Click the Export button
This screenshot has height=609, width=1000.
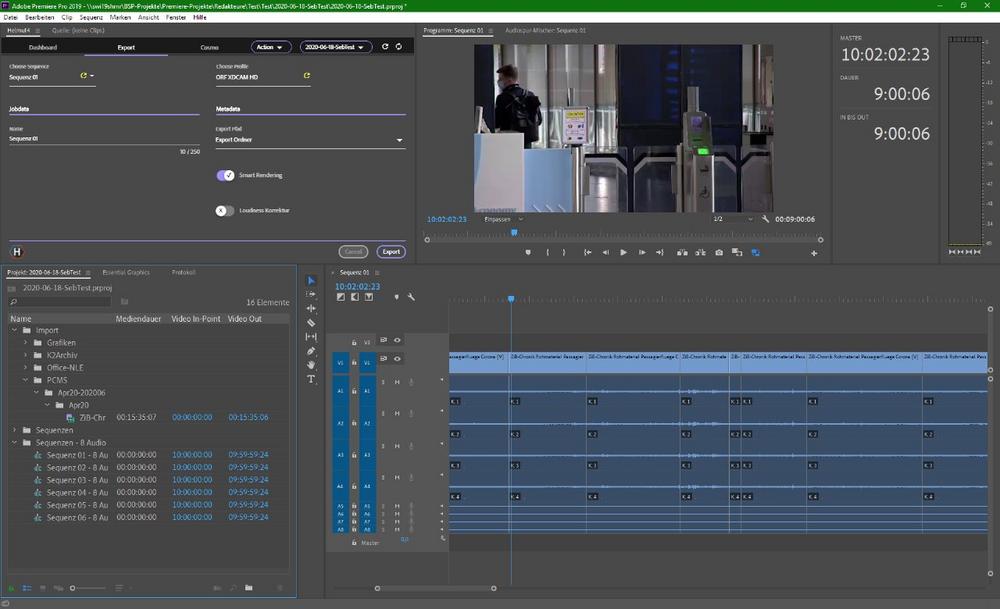(x=391, y=252)
